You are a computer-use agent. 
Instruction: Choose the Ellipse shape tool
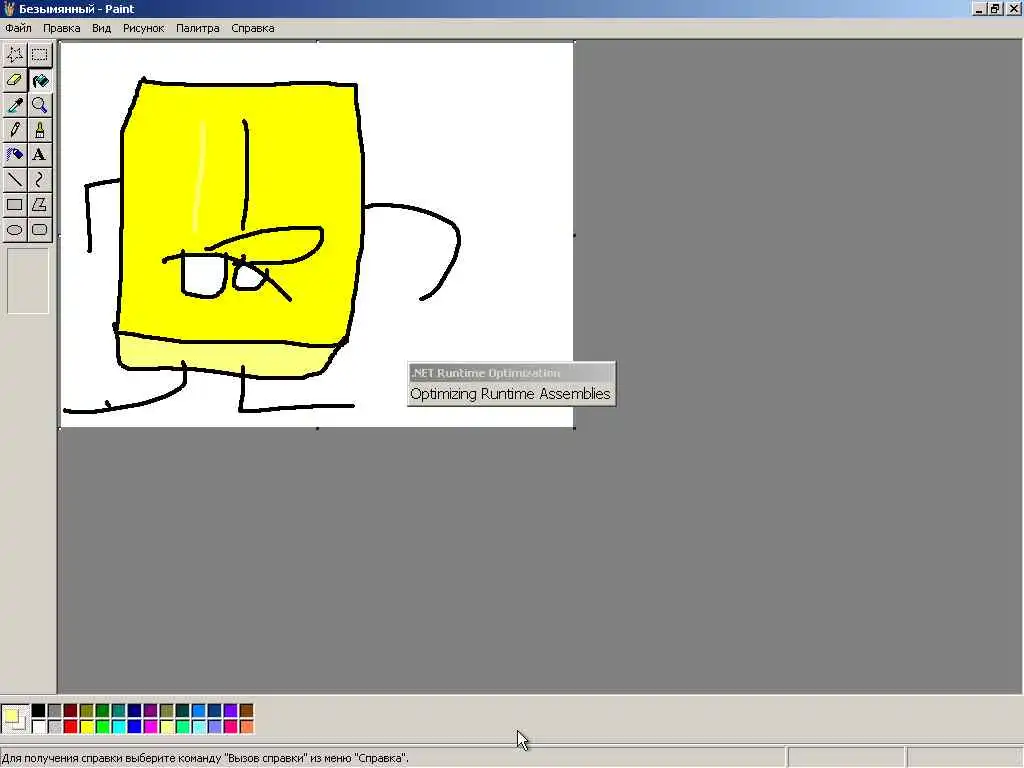point(15,230)
